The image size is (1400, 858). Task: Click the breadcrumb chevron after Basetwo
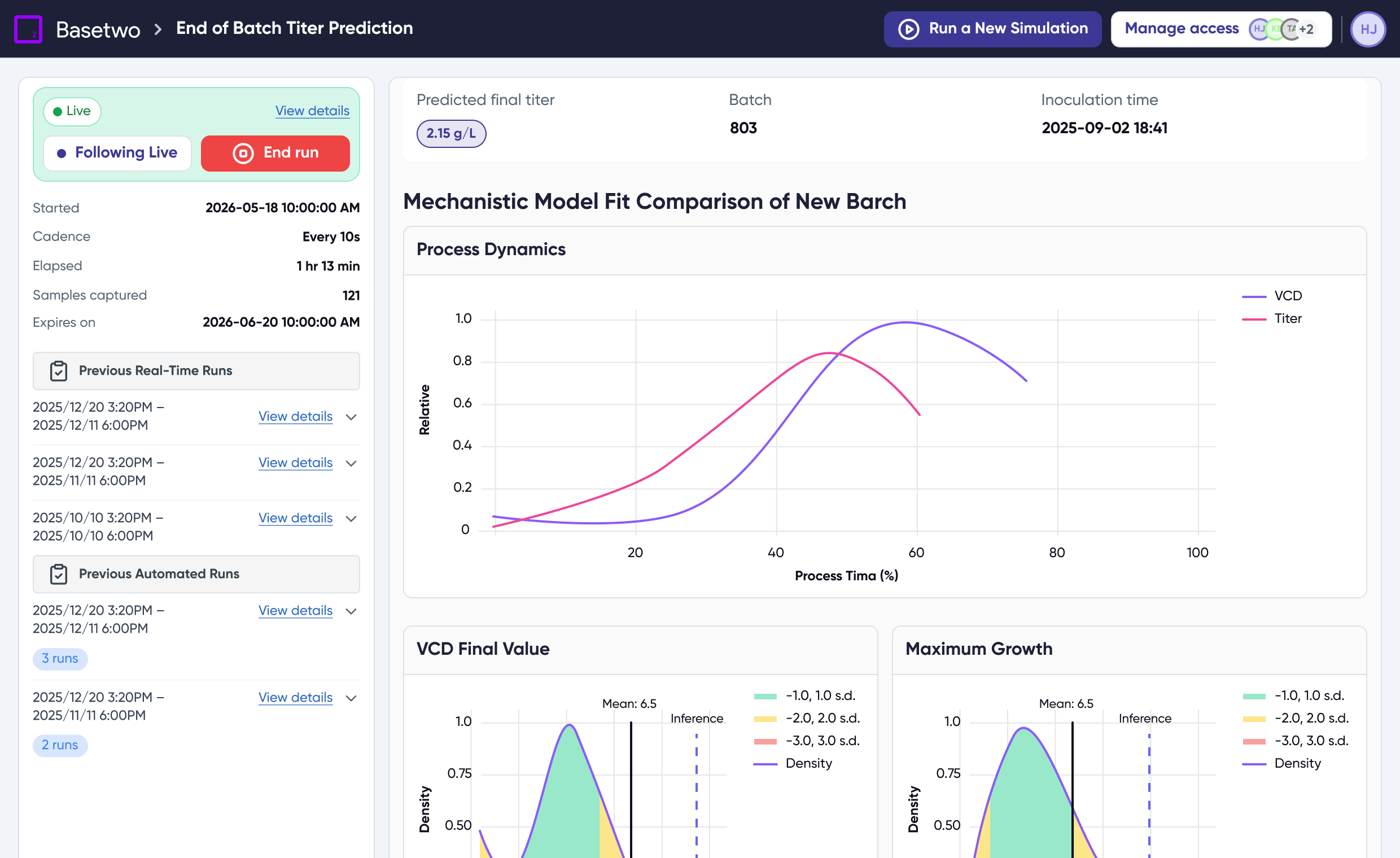point(159,29)
